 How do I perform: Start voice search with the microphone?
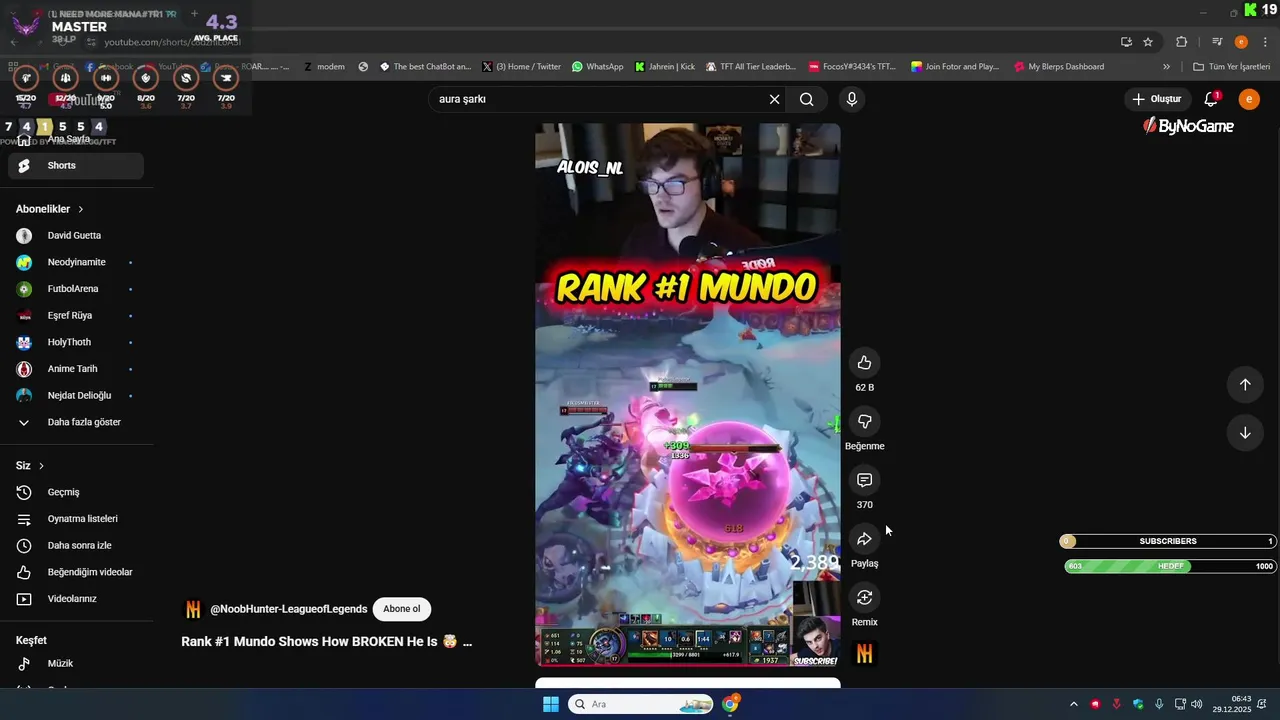851,99
